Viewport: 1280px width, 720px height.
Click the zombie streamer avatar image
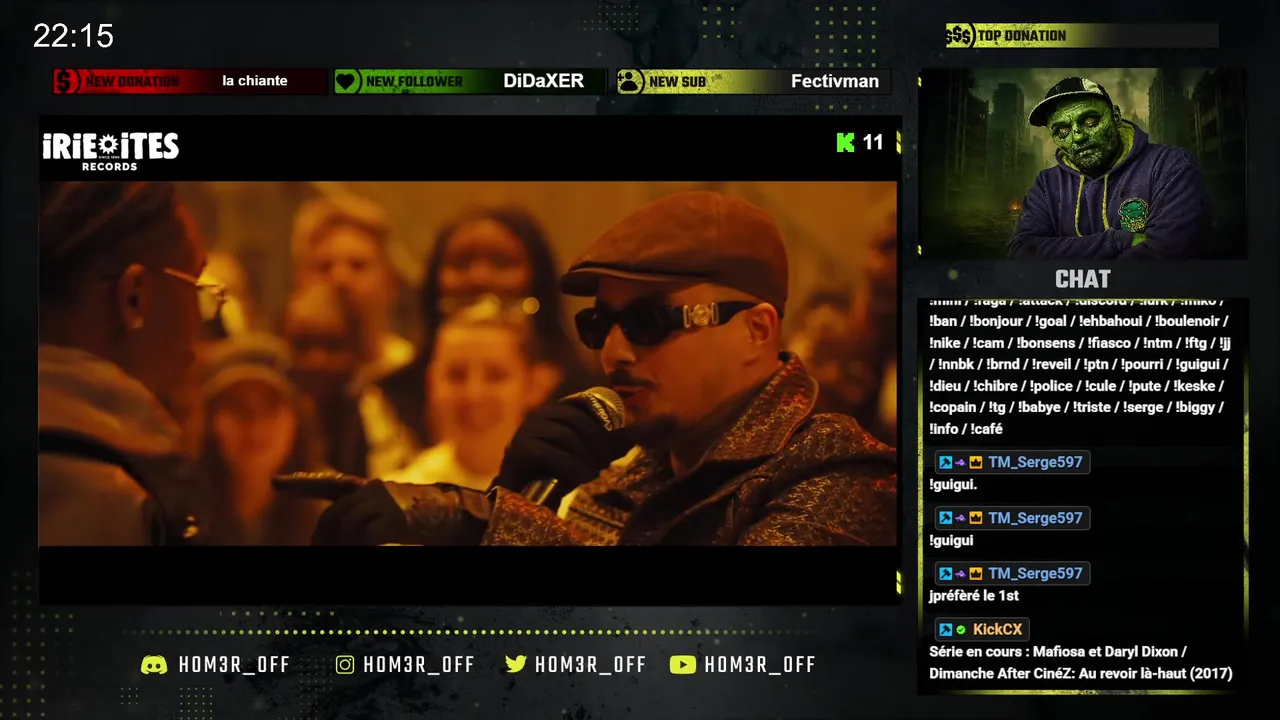click(1082, 164)
